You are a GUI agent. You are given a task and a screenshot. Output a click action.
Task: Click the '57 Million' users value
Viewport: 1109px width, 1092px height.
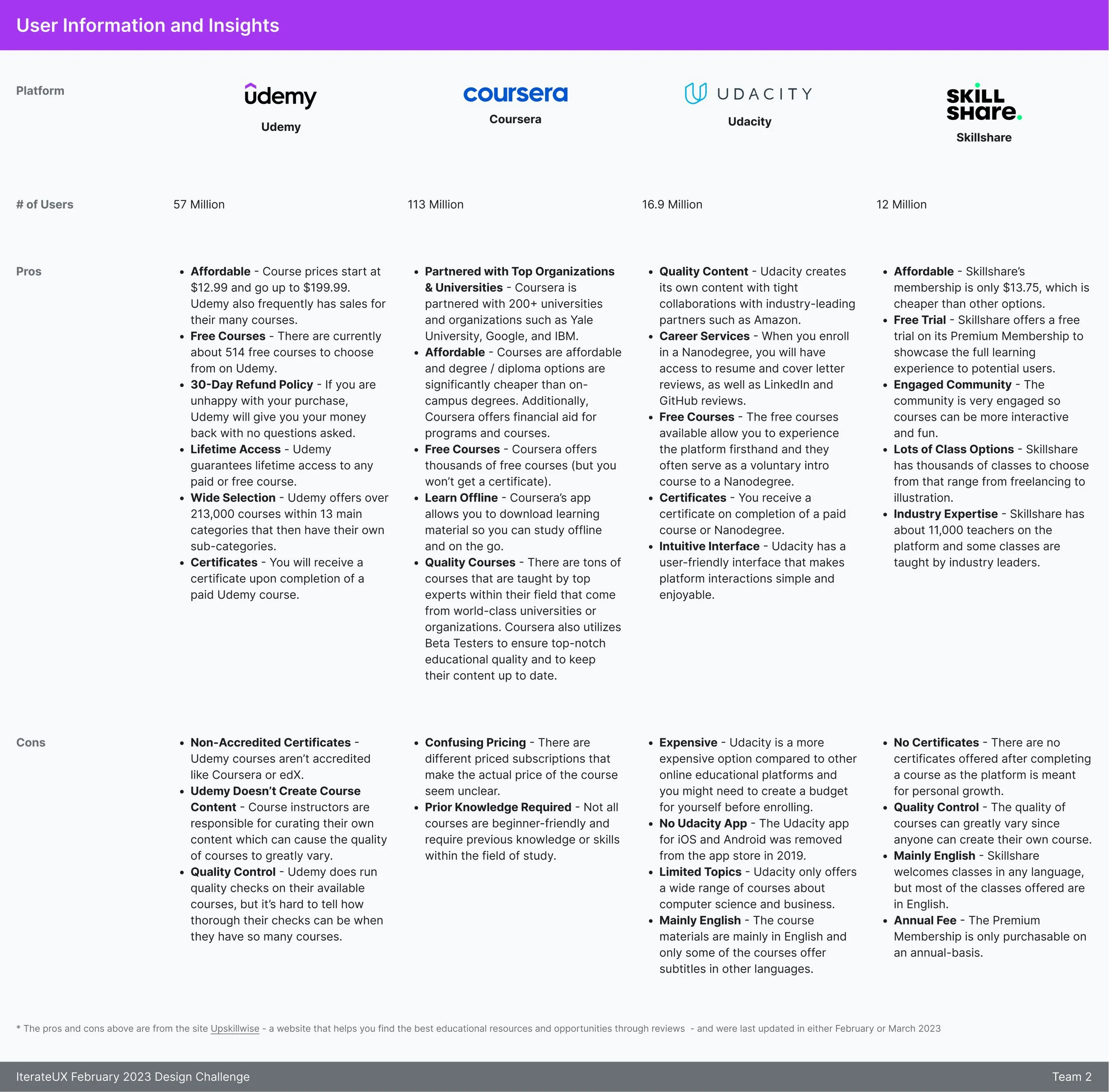coord(199,205)
